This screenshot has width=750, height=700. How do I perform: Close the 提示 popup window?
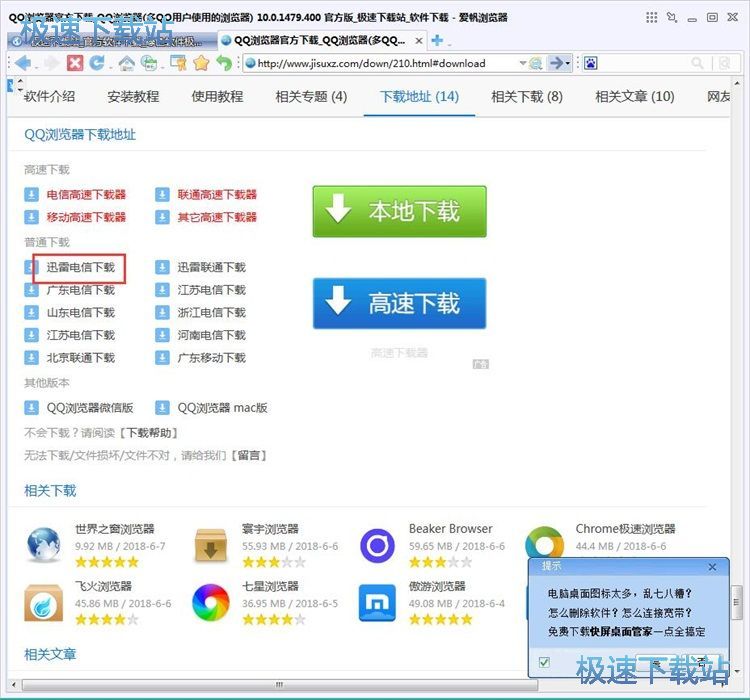tap(712, 567)
